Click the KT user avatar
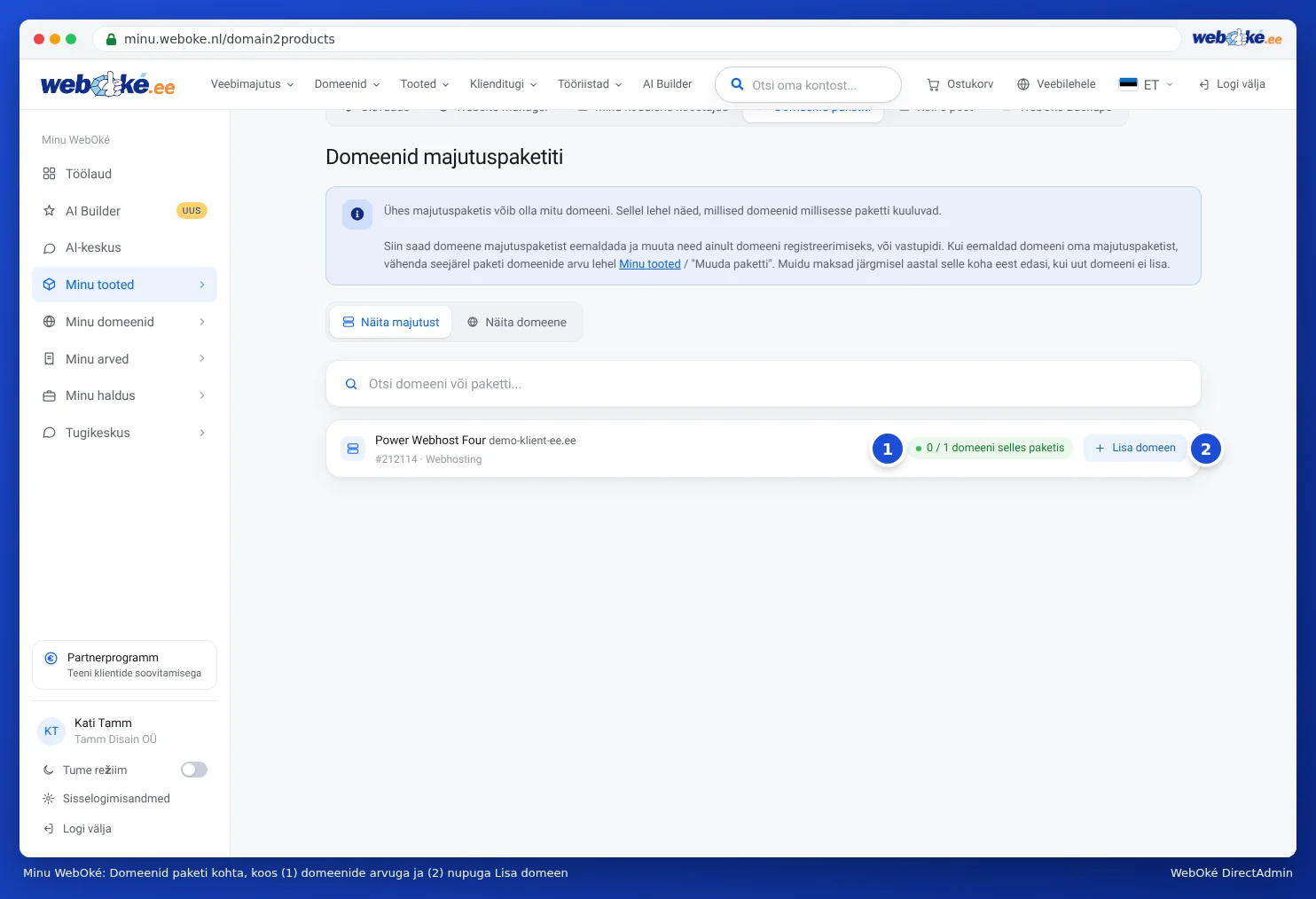1316x899 pixels. 51,731
